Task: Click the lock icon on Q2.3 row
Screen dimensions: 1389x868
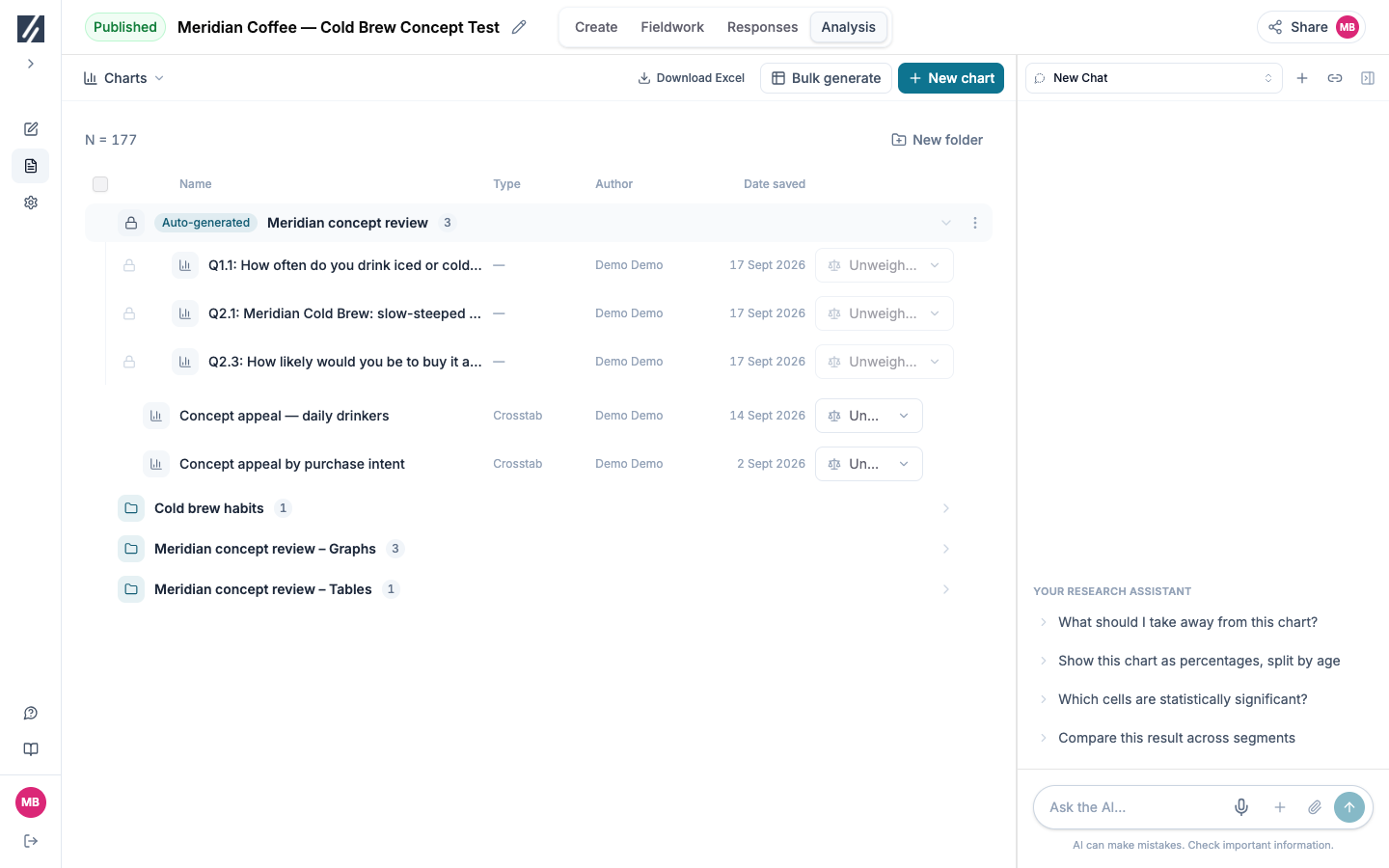Action: coord(129,362)
